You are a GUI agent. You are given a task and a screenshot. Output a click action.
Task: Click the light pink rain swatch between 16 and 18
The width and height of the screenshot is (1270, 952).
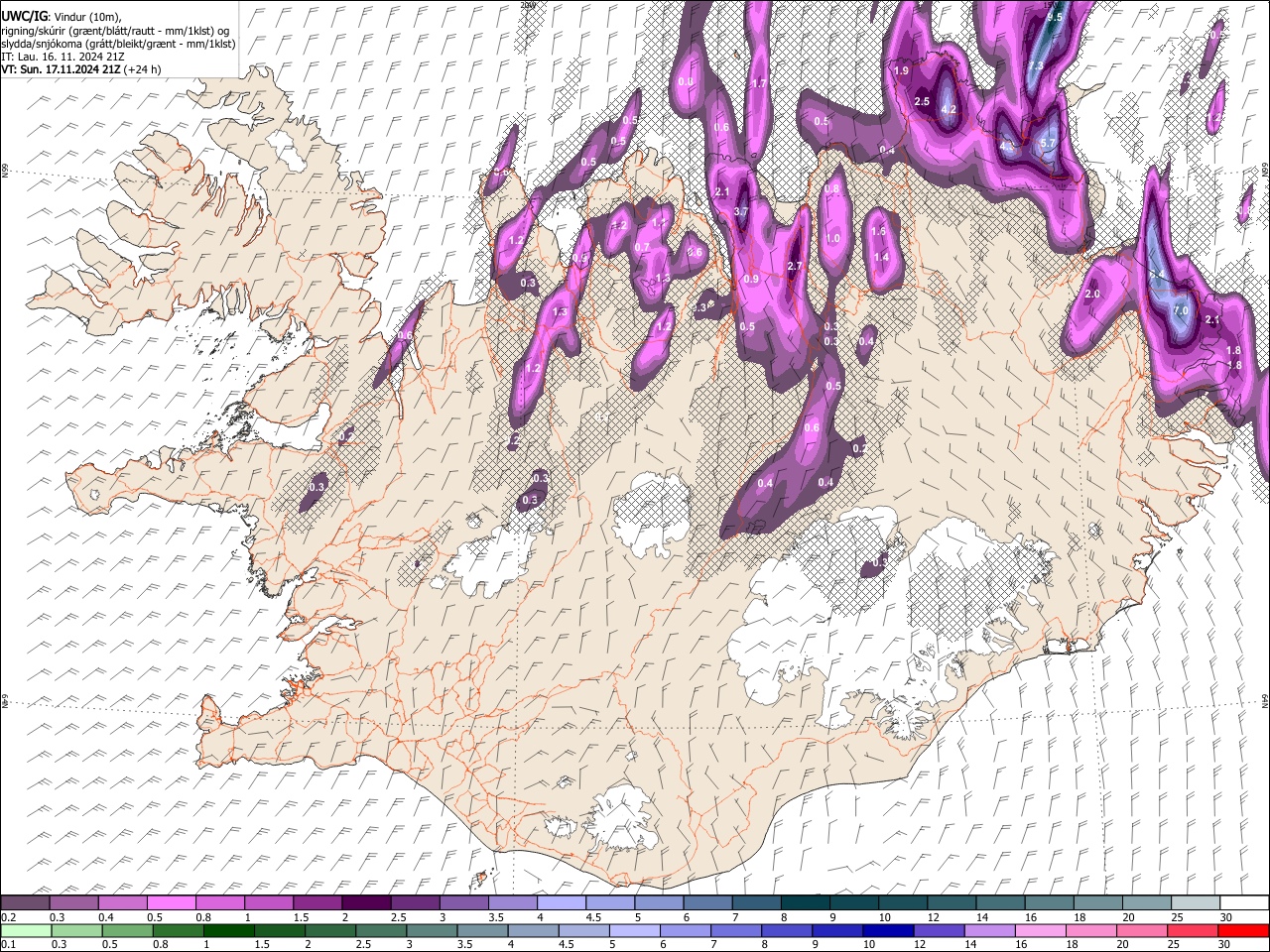coord(1041,930)
